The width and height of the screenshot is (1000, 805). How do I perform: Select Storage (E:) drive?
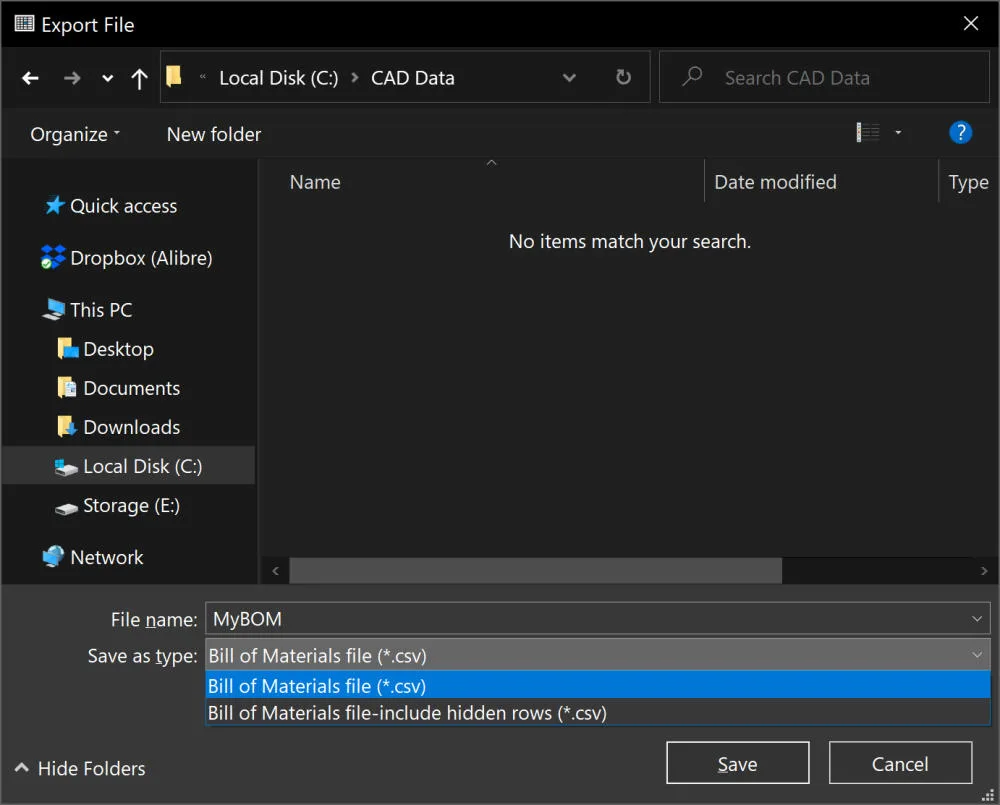click(x=117, y=506)
